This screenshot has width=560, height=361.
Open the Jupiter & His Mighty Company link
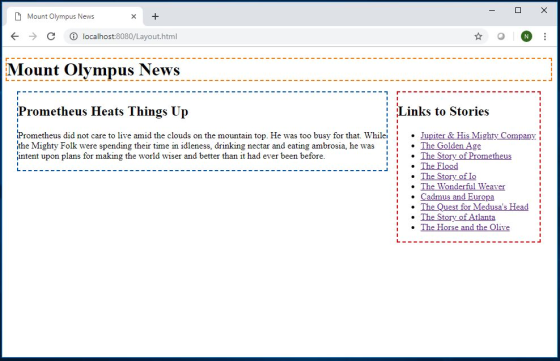(x=478, y=136)
